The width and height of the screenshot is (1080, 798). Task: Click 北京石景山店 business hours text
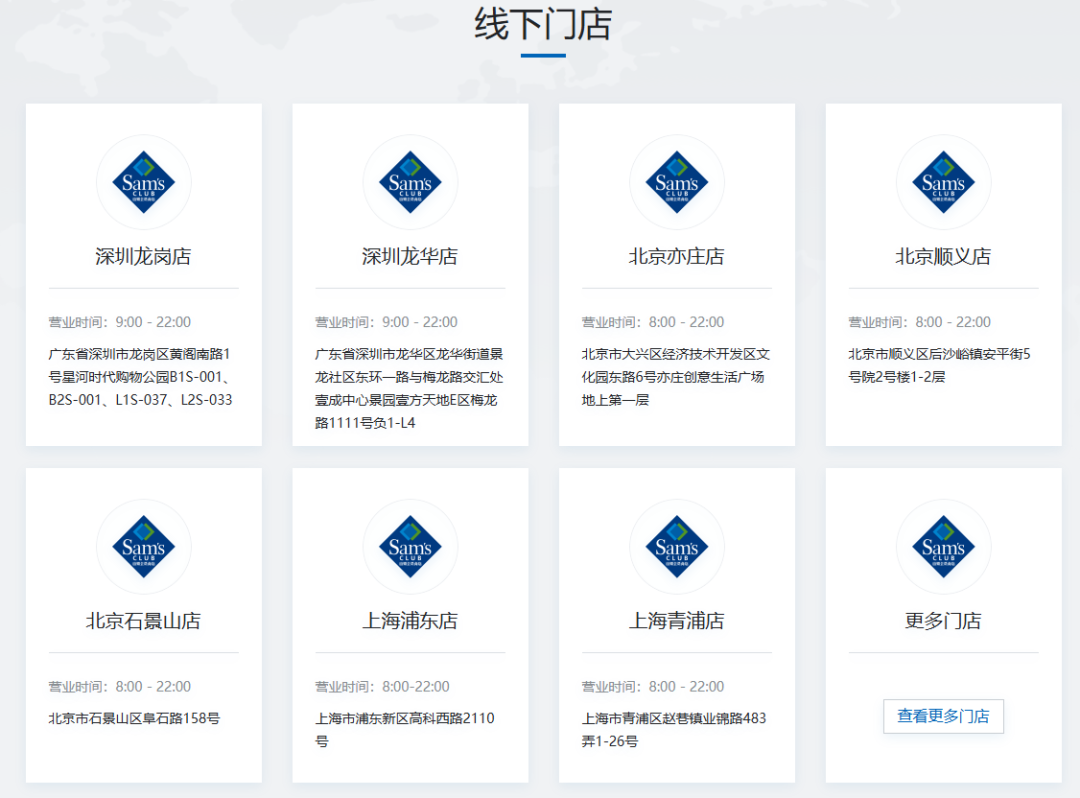pos(120,686)
